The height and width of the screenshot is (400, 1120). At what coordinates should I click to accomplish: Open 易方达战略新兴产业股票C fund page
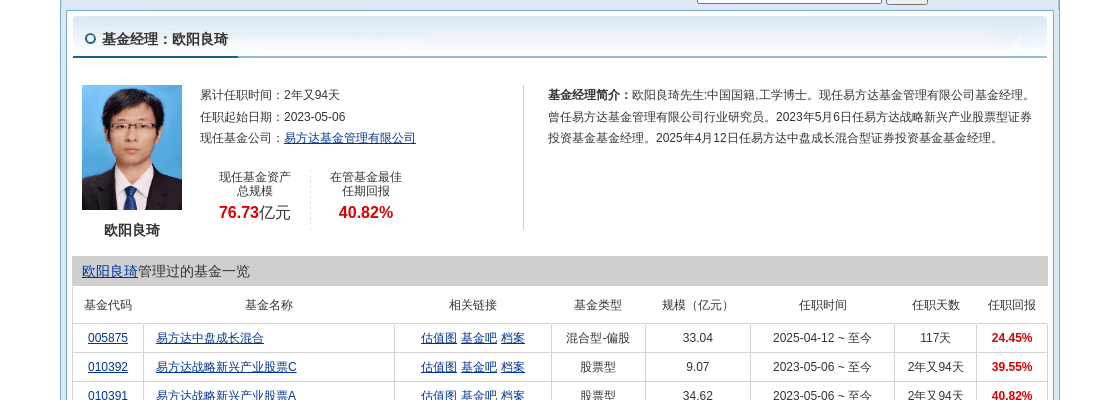(x=226, y=367)
